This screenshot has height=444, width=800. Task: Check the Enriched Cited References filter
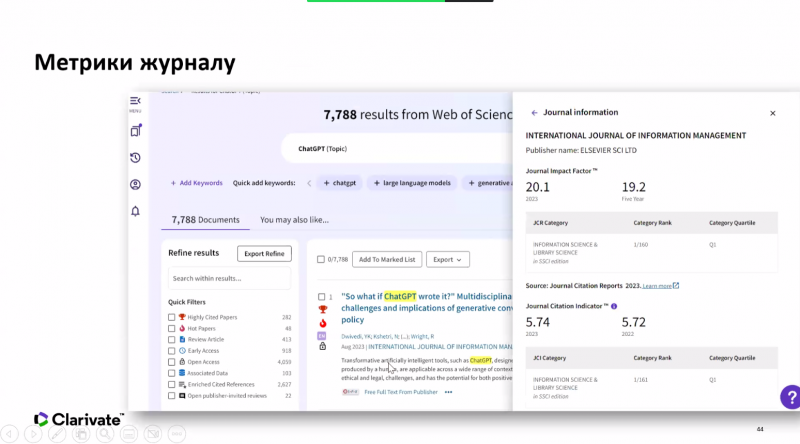(x=171, y=384)
